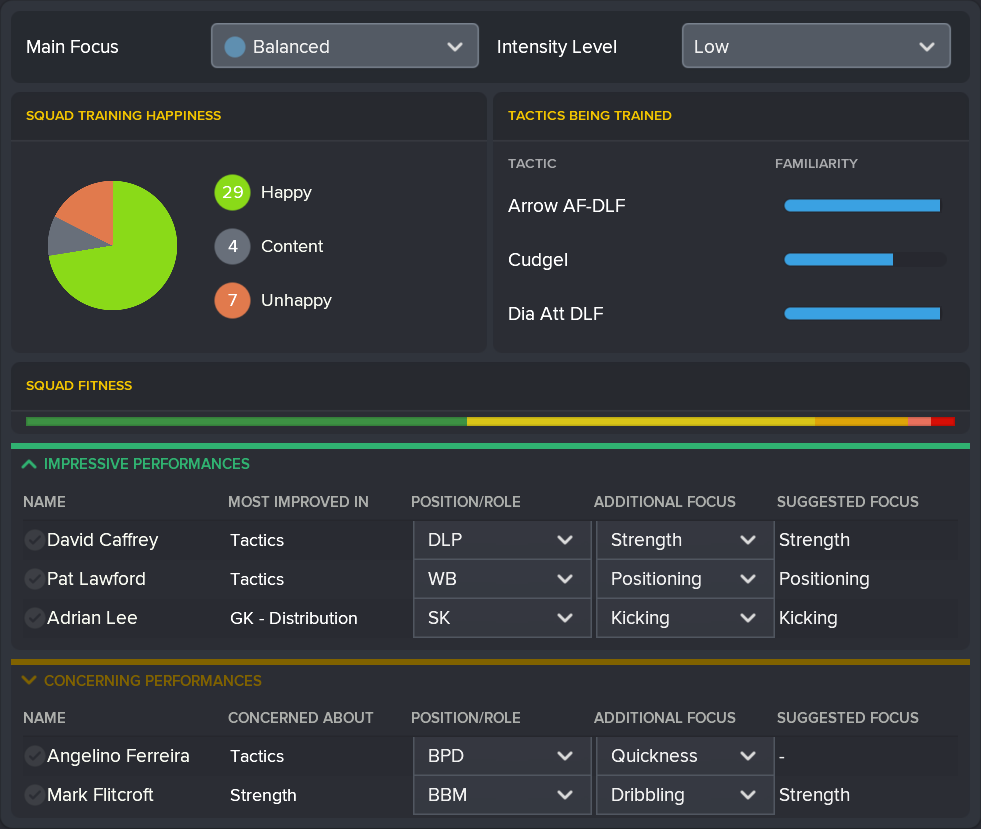Change Adrian Lee's position role from SK

[x=501, y=618]
